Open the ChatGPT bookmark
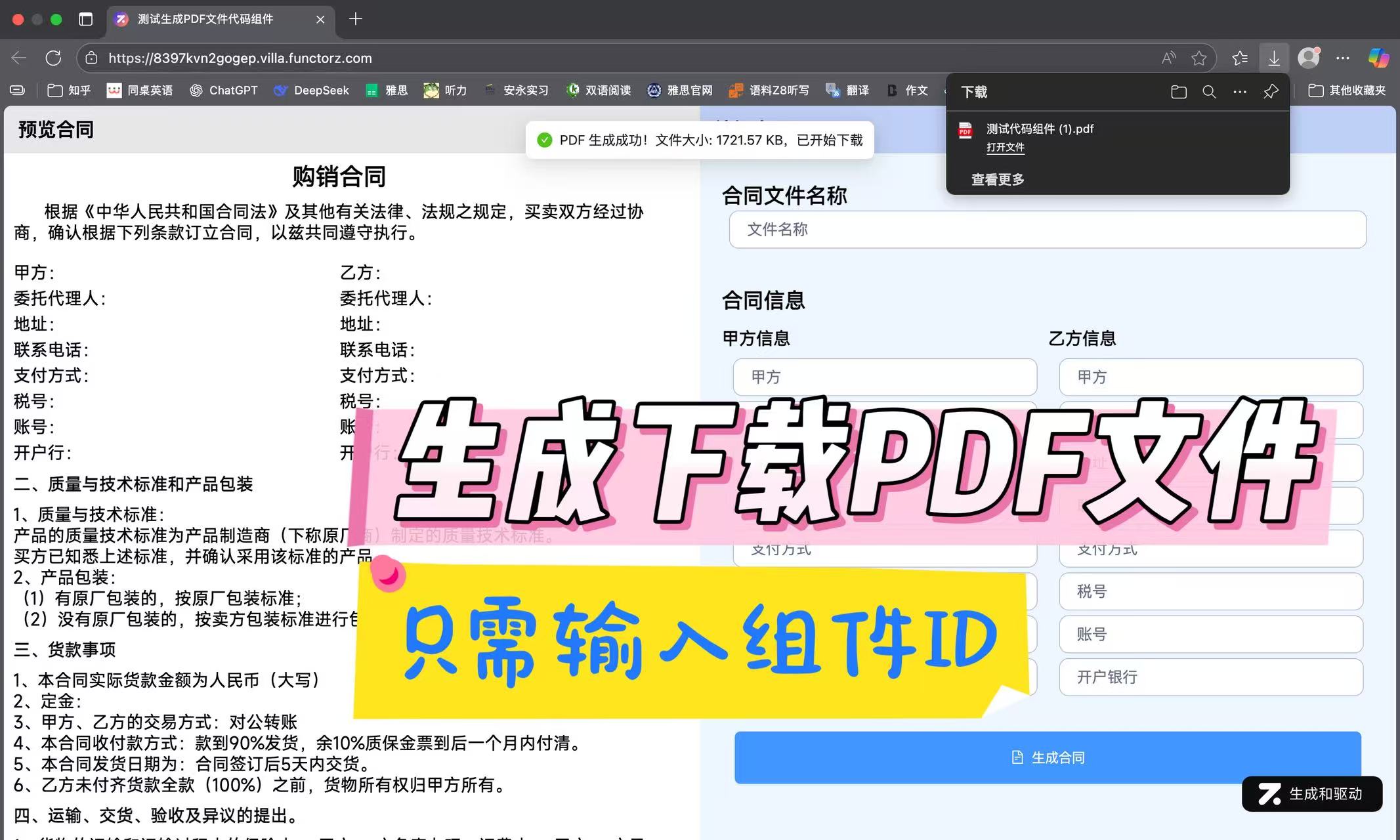Viewport: 1400px width, 840px height. point(223,91)
